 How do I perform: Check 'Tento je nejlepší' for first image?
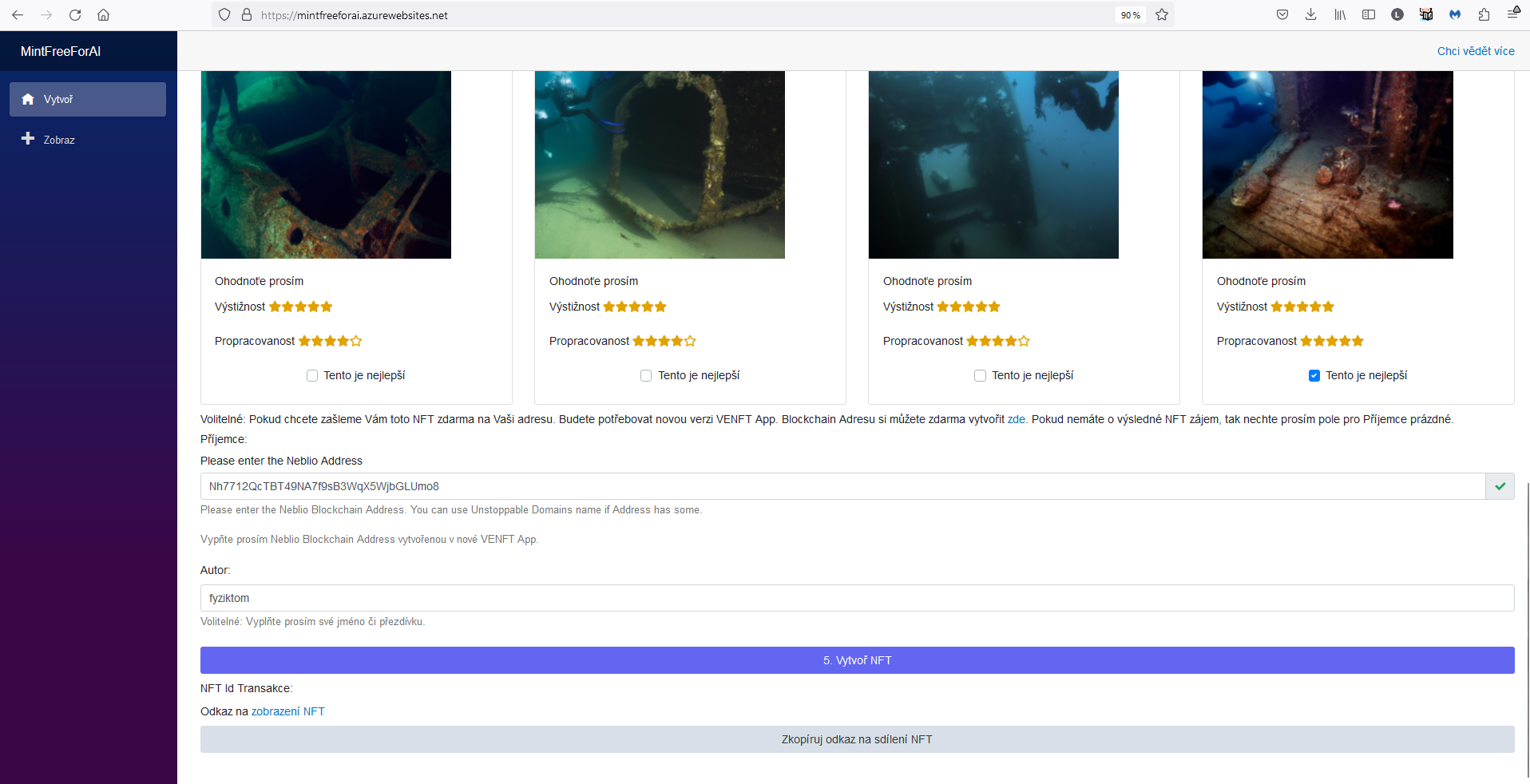(312, 376)
